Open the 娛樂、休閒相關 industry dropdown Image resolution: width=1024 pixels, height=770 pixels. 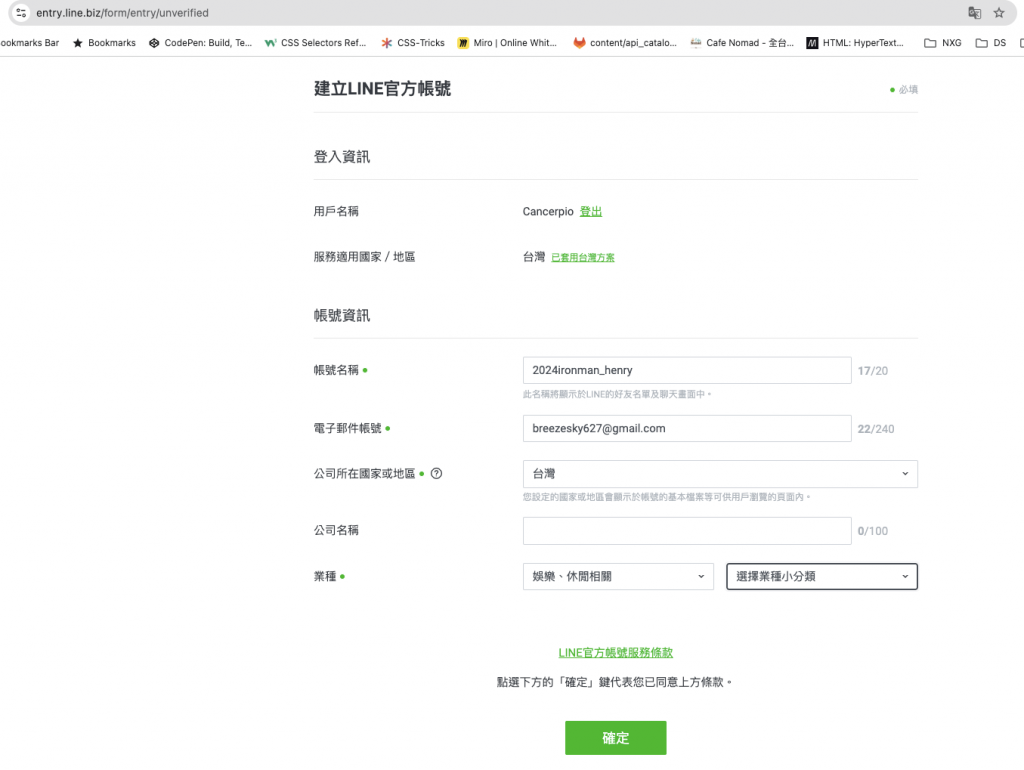(618, 577)
